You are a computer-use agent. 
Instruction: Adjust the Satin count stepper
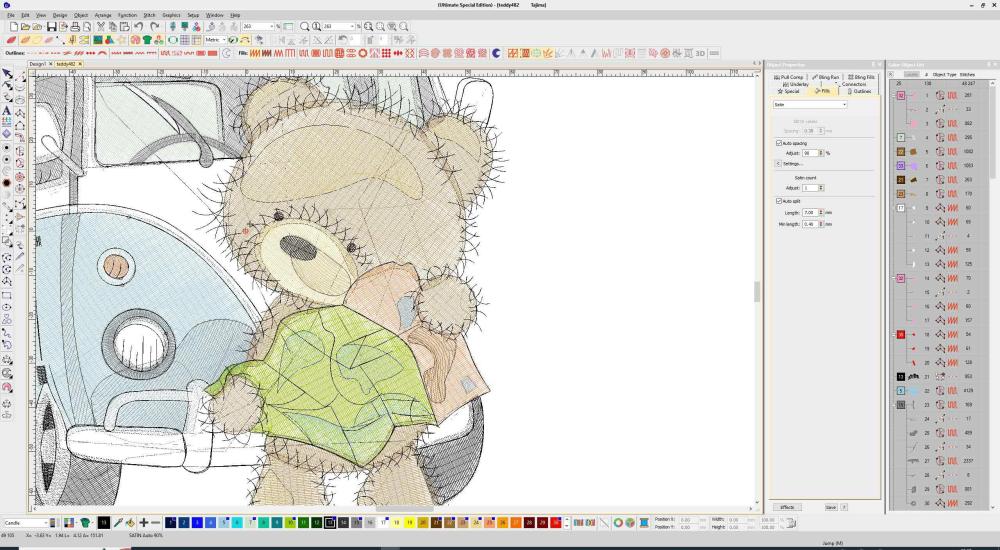click(x=821, y=188)
